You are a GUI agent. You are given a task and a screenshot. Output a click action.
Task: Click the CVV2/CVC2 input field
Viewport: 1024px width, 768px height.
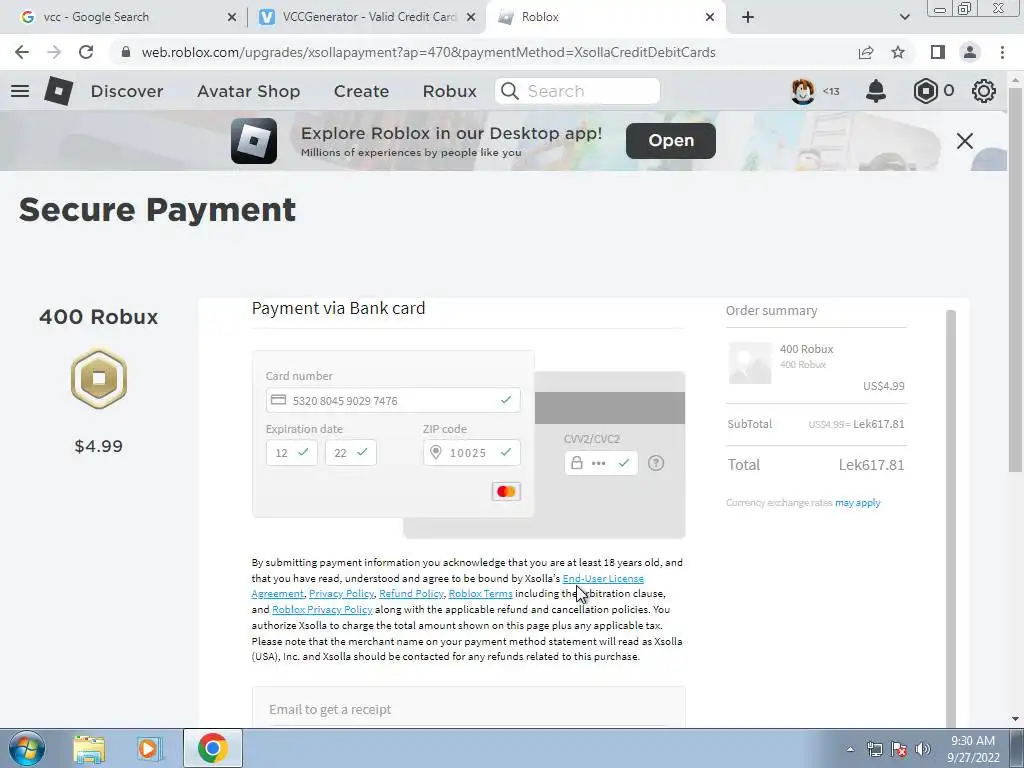pos(601,463)
